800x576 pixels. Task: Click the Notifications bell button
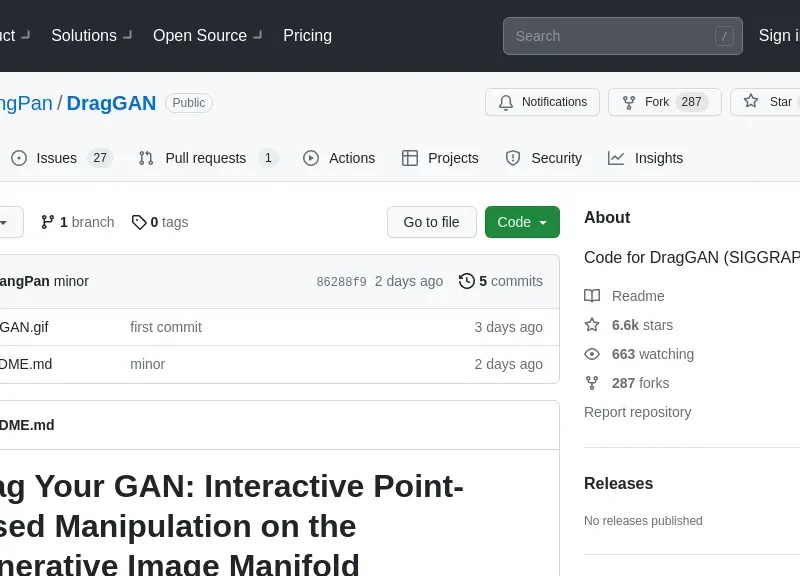[542, 102]
